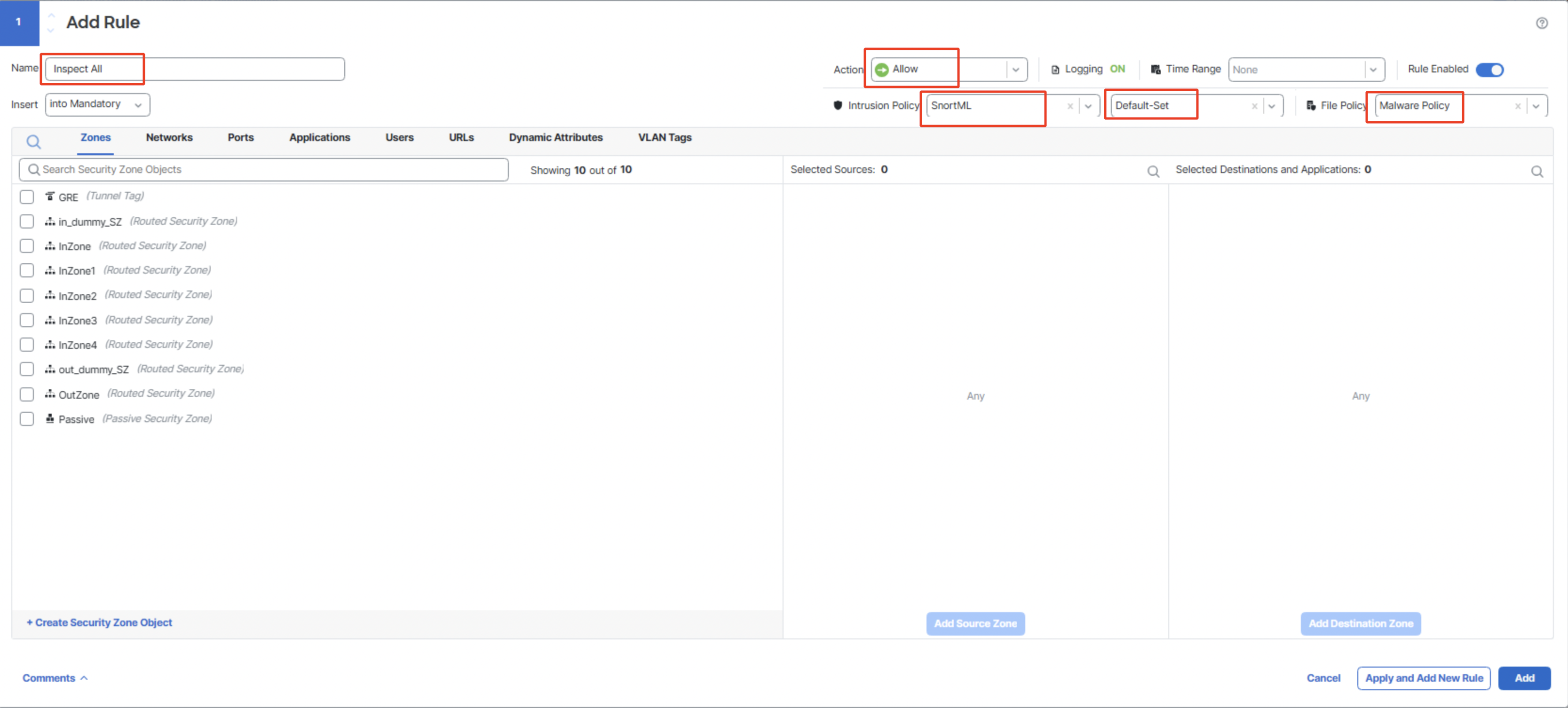Screen dimensions: 1568x708
Task: Check the InZone security zone checkbox
Action: click(27, 246)
